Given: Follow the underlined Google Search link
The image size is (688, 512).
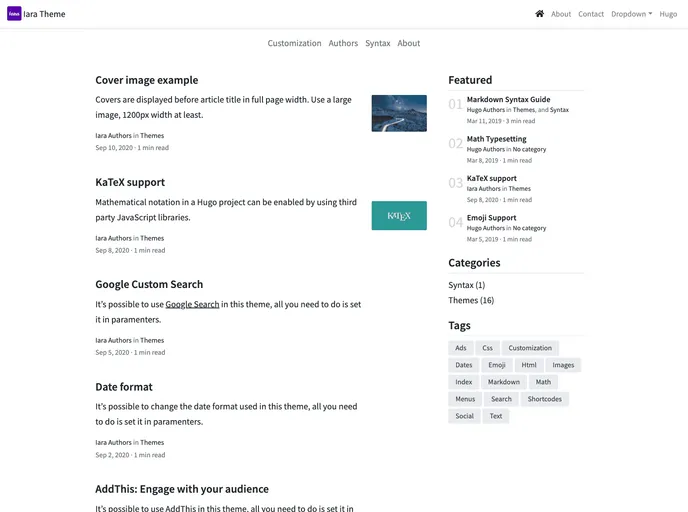Looking at the screenshot, I should pos(192,304).
